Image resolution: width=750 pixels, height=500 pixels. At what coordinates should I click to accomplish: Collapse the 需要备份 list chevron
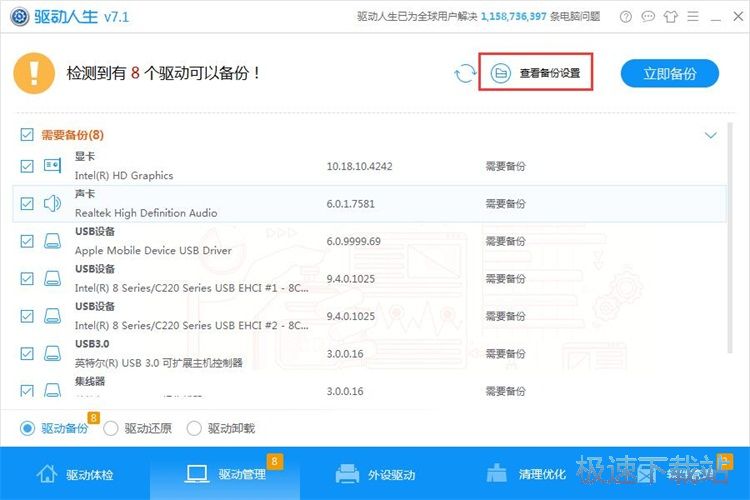point(711,135)
